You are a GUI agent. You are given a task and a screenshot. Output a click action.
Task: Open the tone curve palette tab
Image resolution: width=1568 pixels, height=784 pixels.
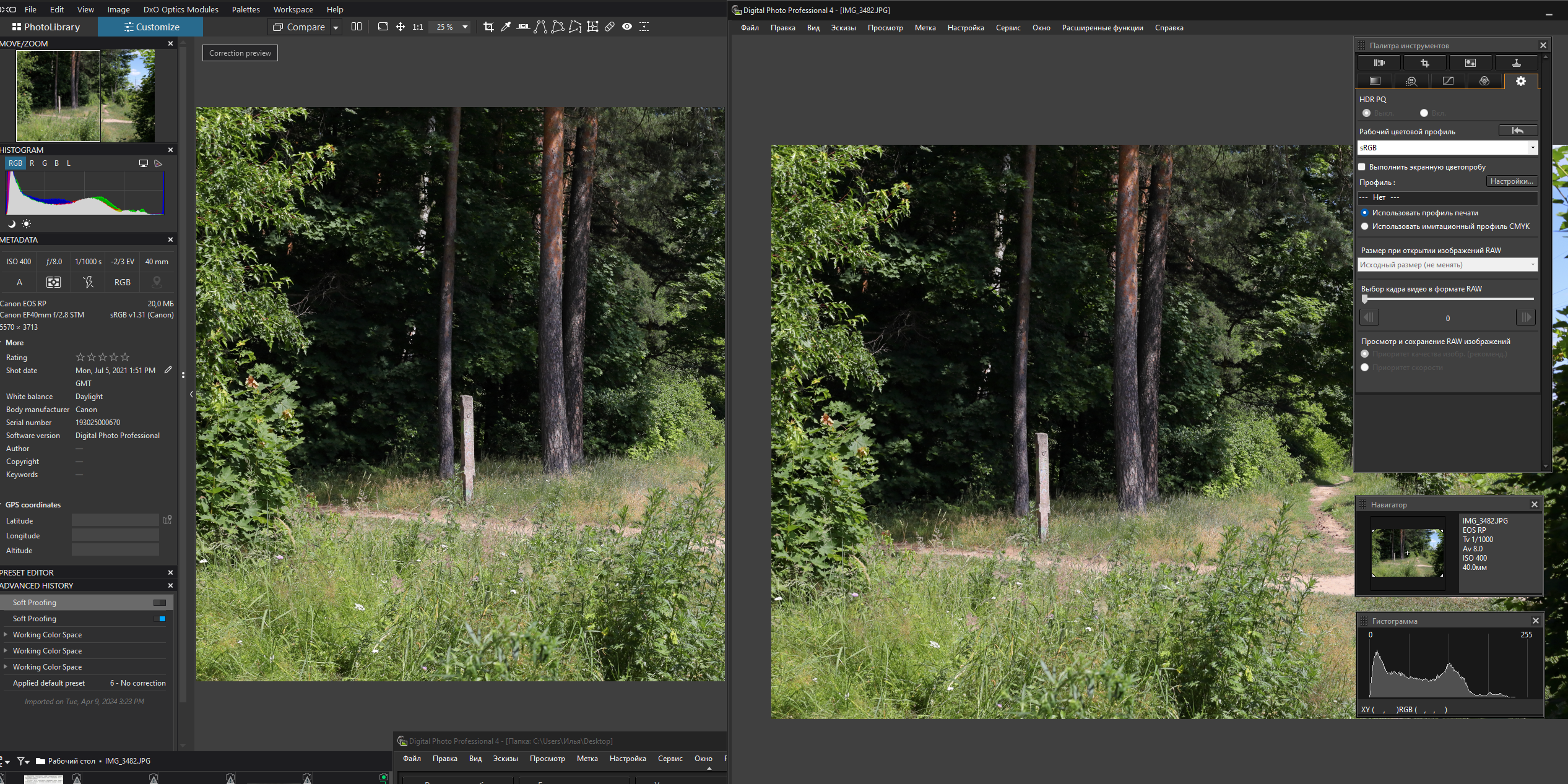coord(1447,81)
